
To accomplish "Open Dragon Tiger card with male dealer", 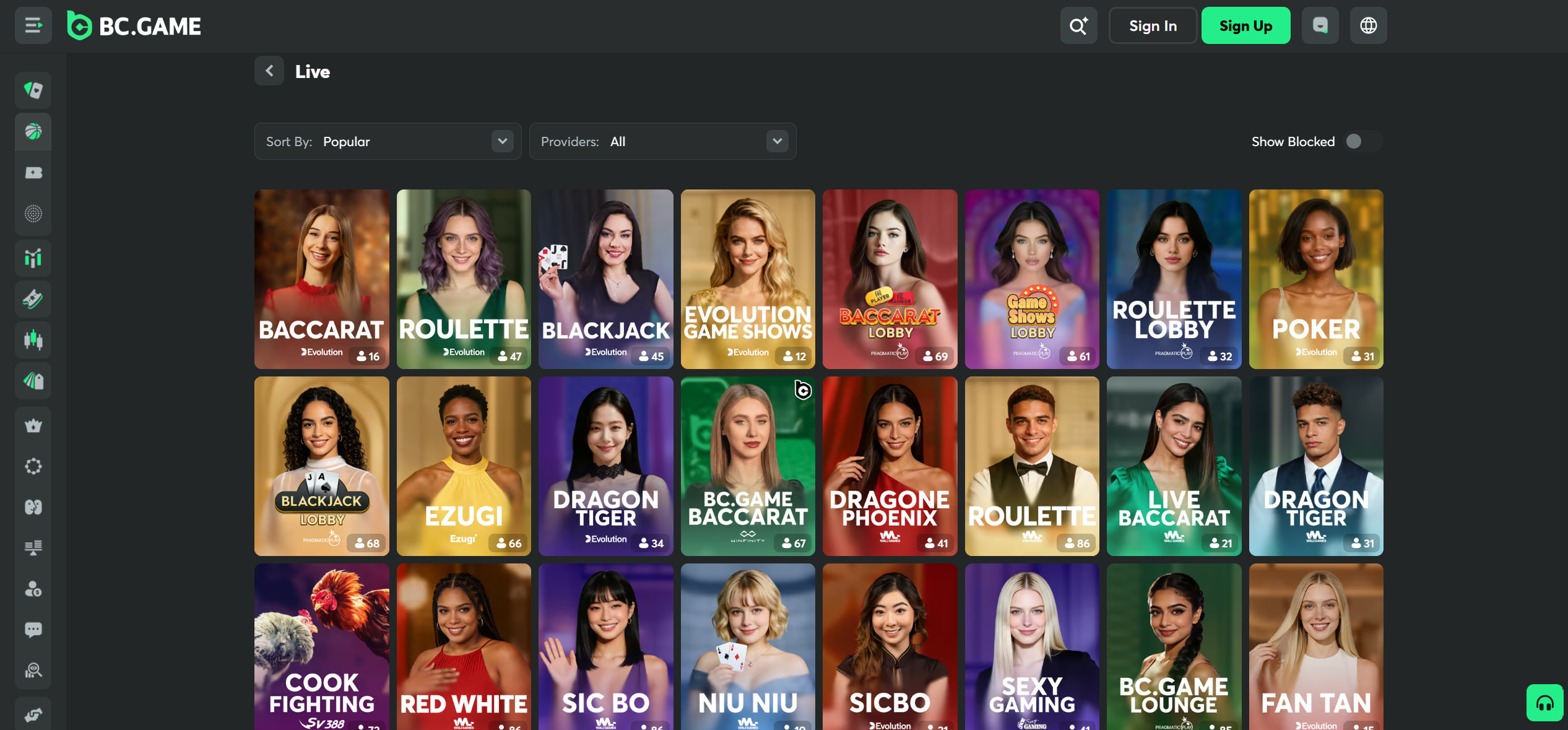I will point(1316,466).
